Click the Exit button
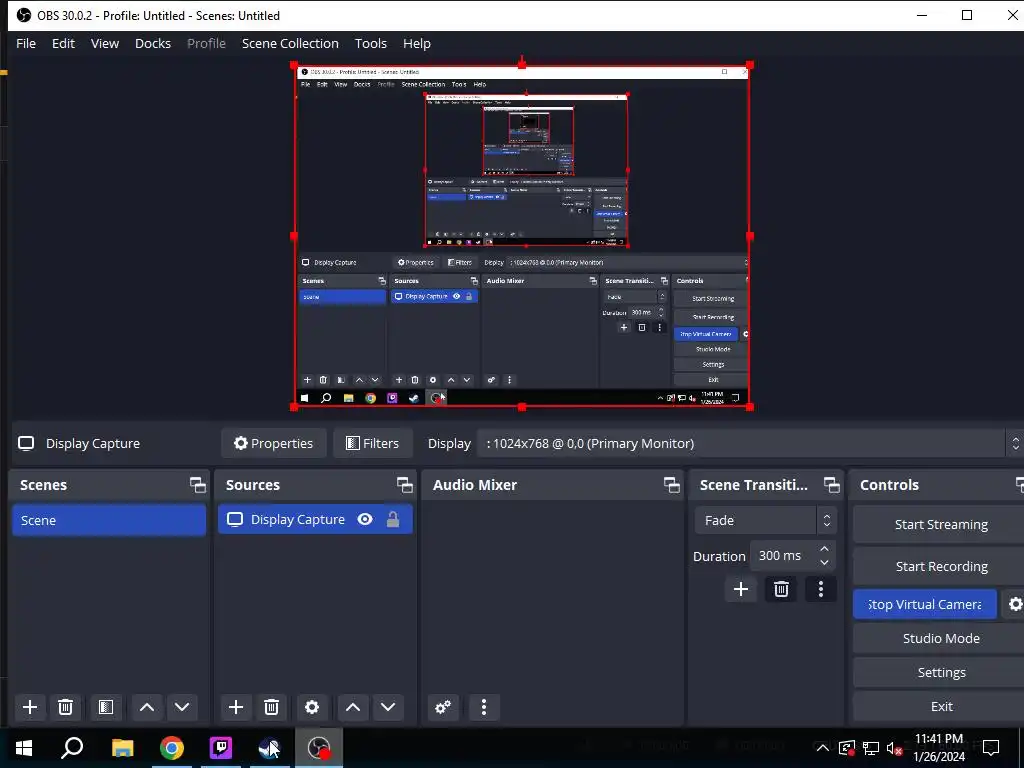Image resolution: width=1024 pixels, height=768 pixels. point(940,706)
